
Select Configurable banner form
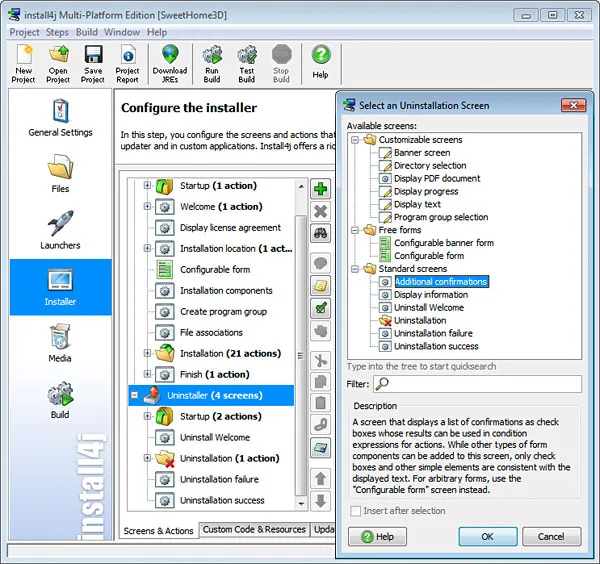[444, 243]
